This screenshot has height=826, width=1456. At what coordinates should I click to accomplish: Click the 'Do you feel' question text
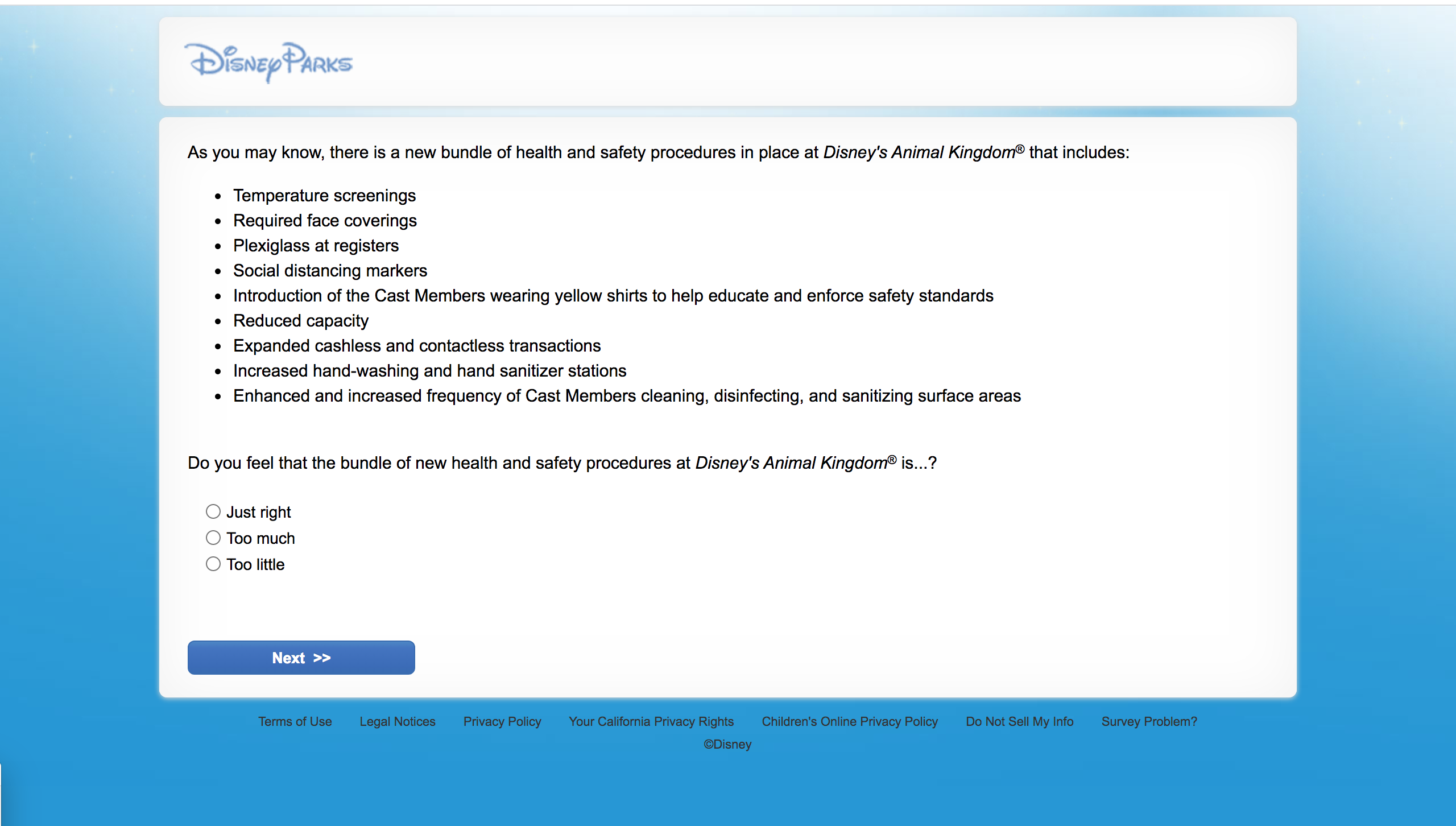pyautogui.click(x=561, y=463)
